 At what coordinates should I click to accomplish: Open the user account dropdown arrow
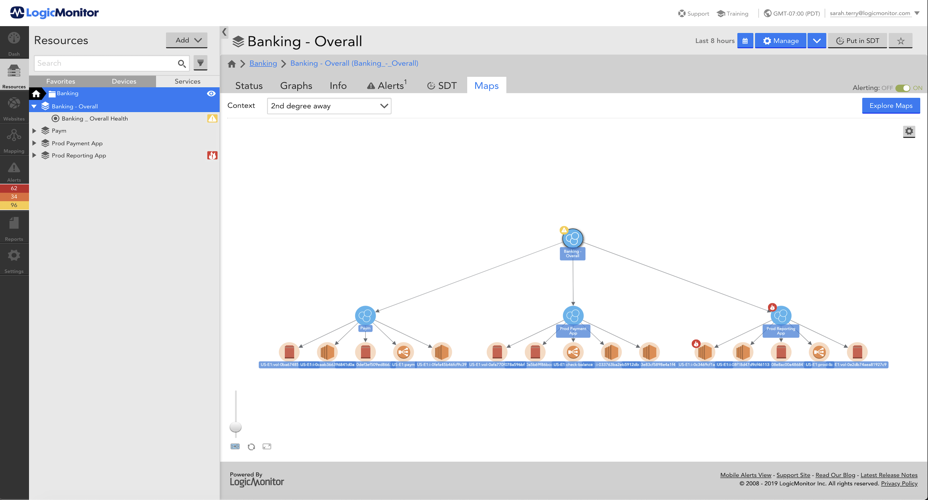tap(917, 13)
